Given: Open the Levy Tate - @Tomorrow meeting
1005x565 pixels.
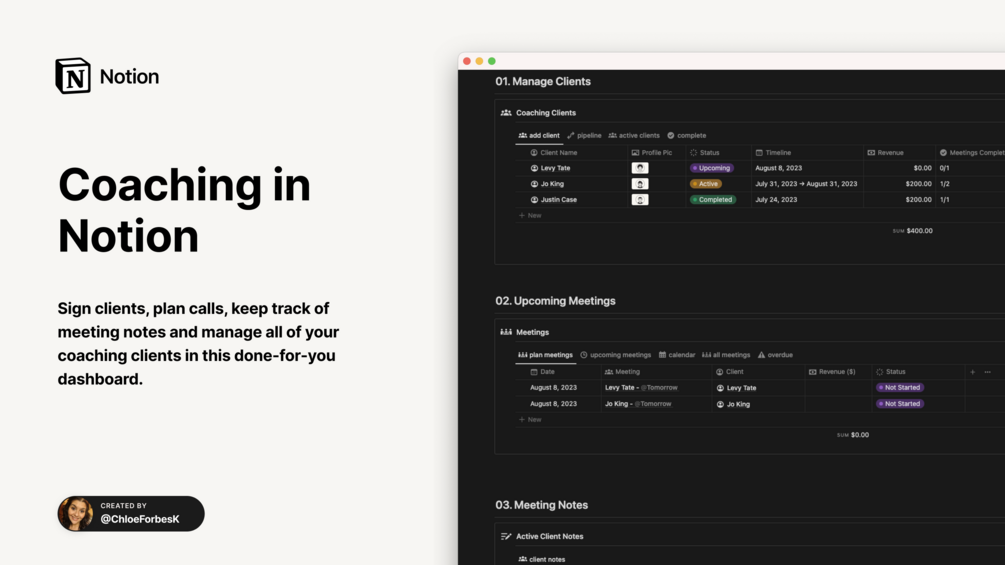Looking at the screenshot, I should pos(641,388).
